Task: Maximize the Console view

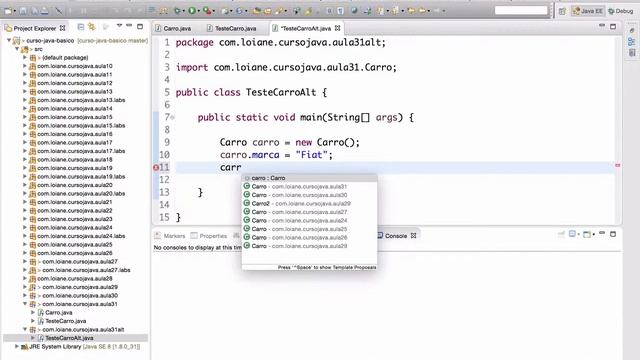Action: [x=613, y=234]
